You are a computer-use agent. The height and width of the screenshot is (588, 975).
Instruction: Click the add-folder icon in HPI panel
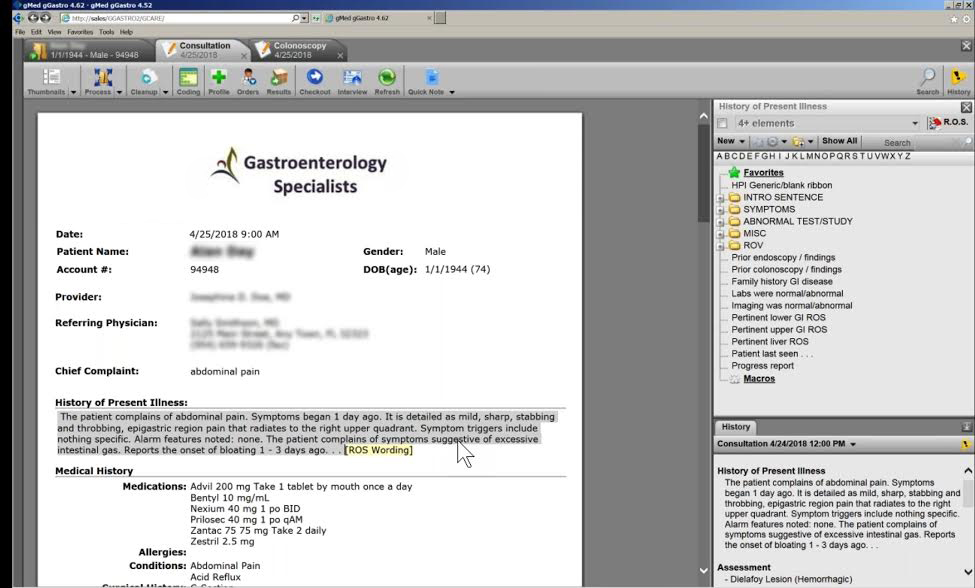(x=798, y=142)
